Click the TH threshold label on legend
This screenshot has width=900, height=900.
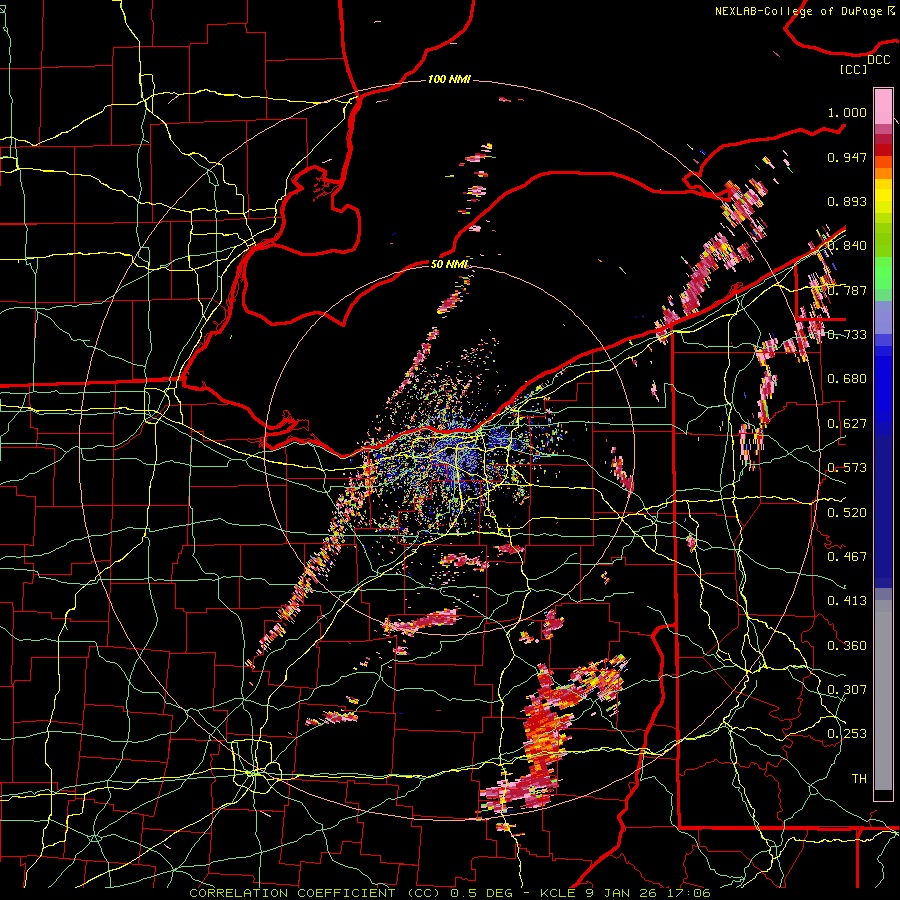pos(859,779)
